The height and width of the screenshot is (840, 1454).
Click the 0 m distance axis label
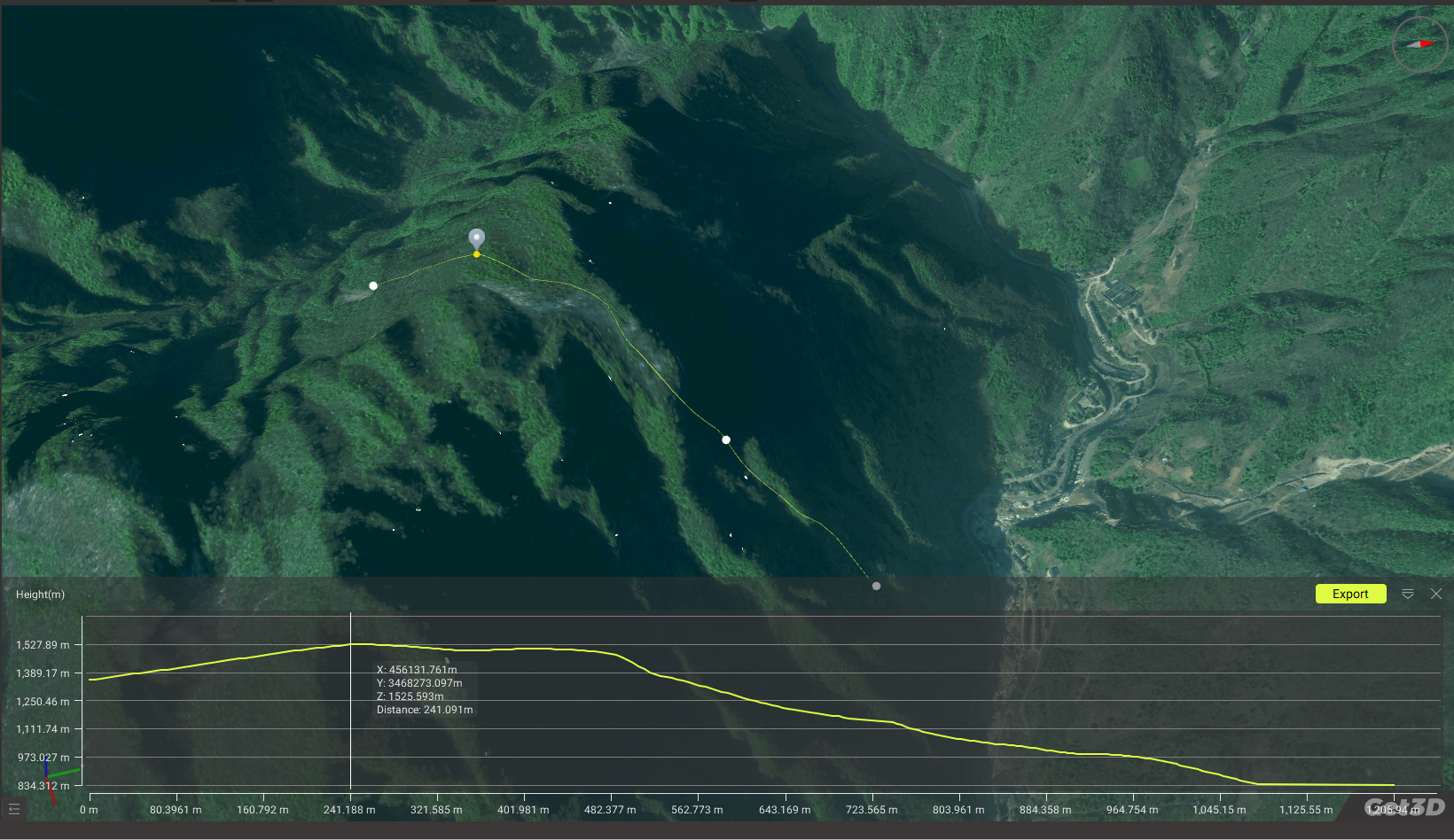point(89,810)
